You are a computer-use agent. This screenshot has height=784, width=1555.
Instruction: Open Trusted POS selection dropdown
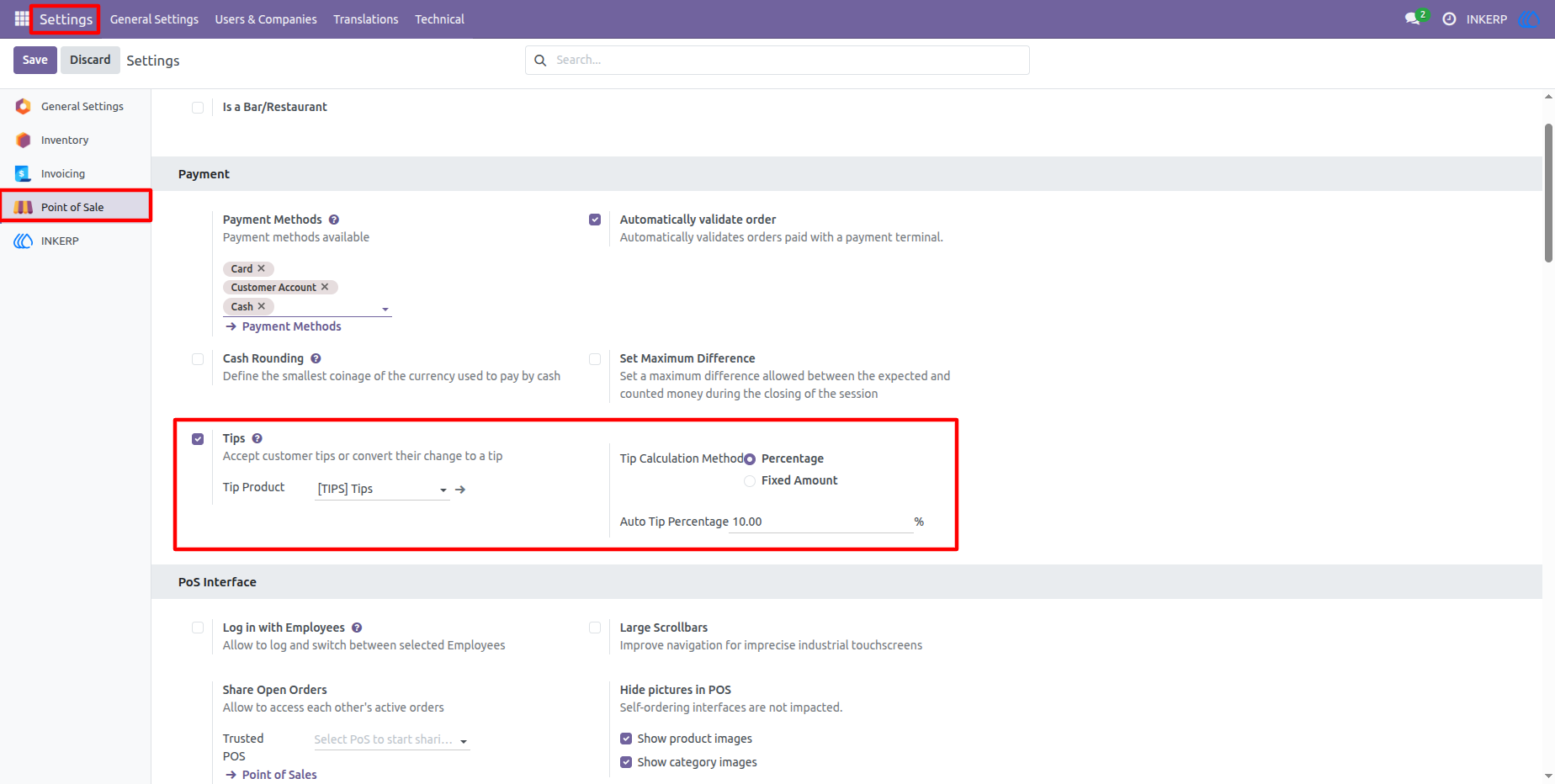coord(391,739)
